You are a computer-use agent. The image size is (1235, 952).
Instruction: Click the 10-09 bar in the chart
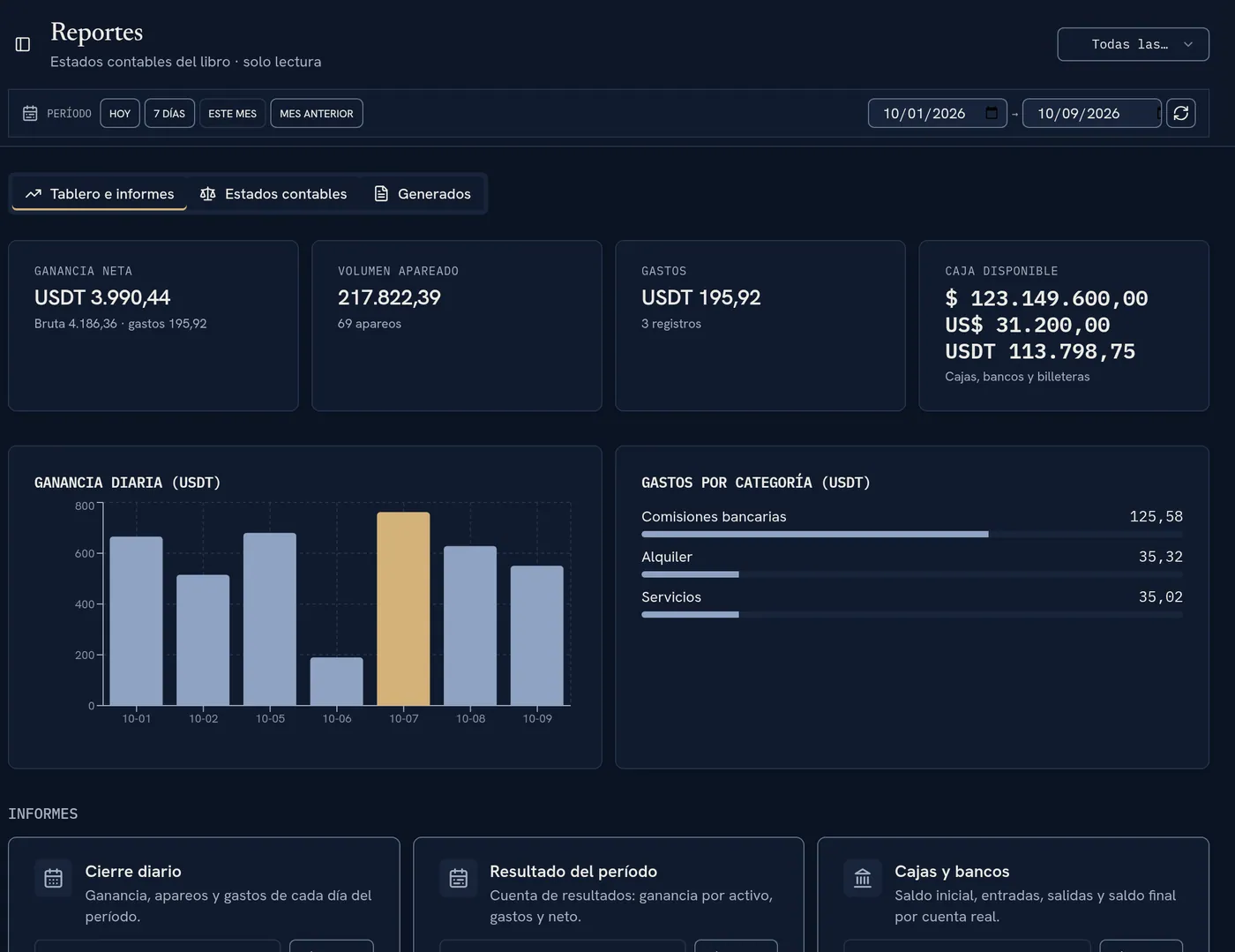pos(537,635)
